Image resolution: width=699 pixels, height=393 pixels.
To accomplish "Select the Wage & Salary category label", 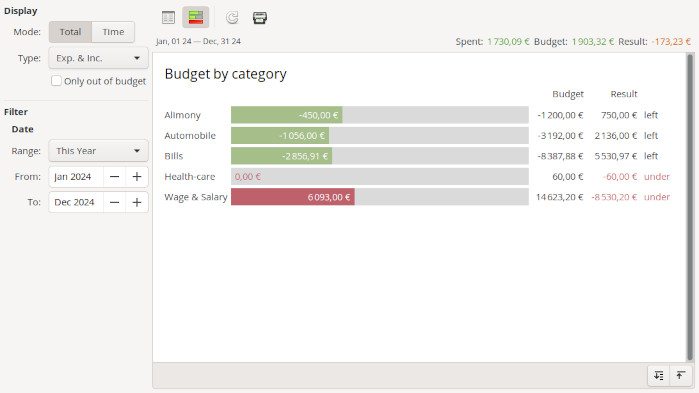I will (196, 197).
